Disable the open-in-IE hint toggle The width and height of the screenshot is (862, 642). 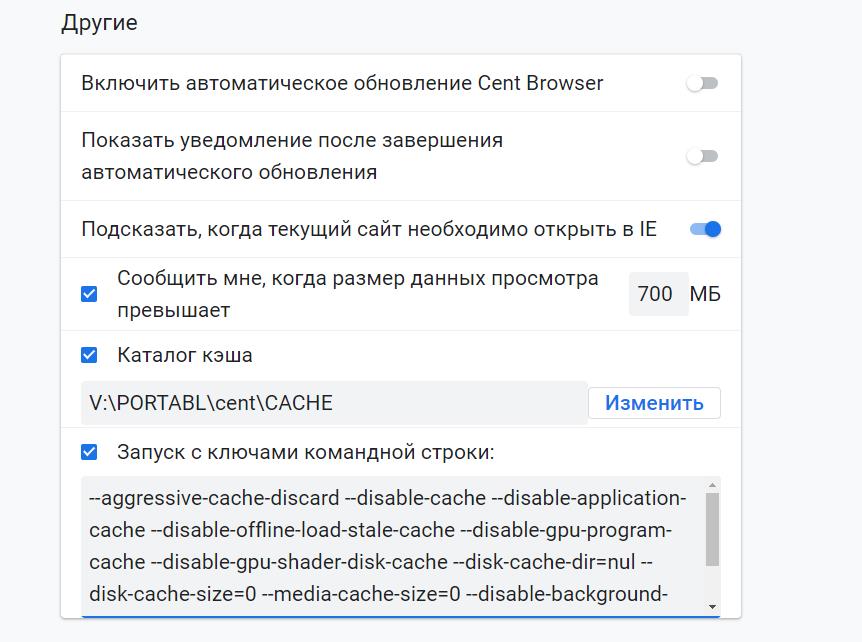[x=705, y=229]
